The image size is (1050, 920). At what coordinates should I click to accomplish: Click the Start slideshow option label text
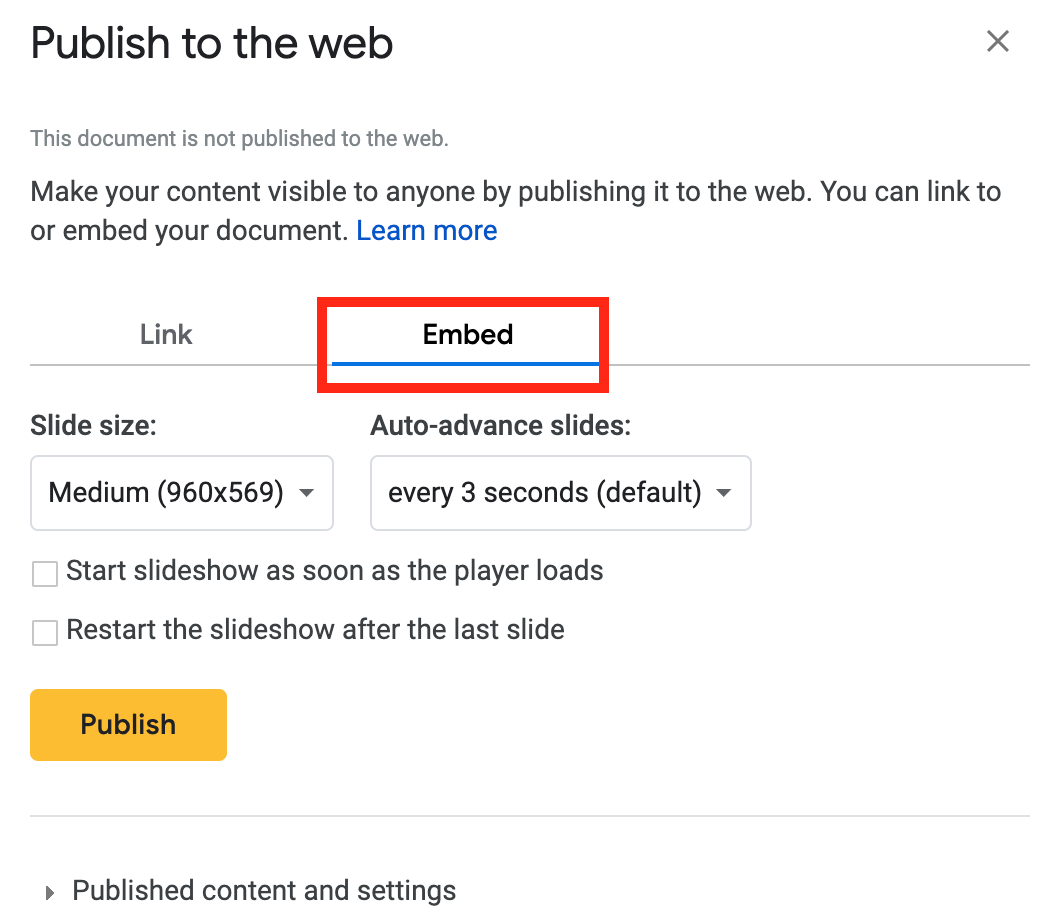(x=334, y=572)
